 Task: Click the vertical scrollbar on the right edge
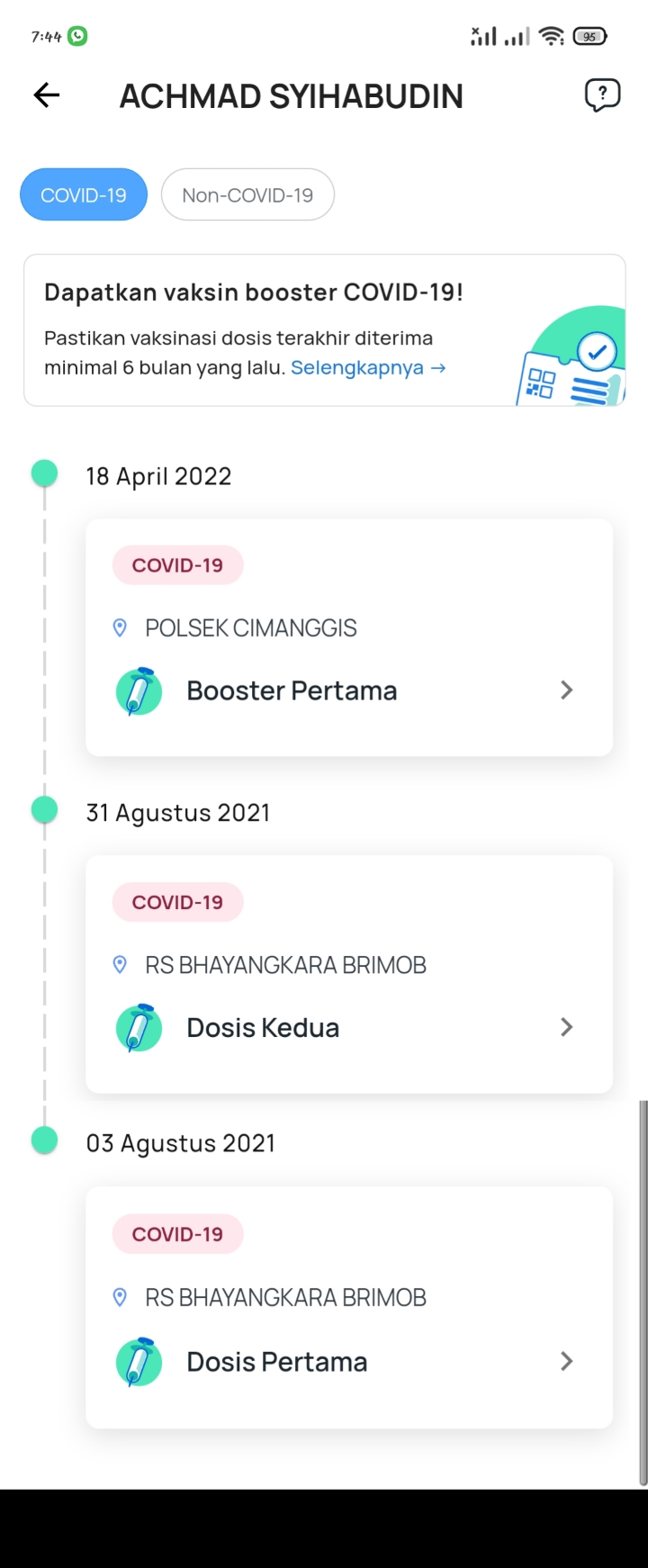coord(643,1293)
